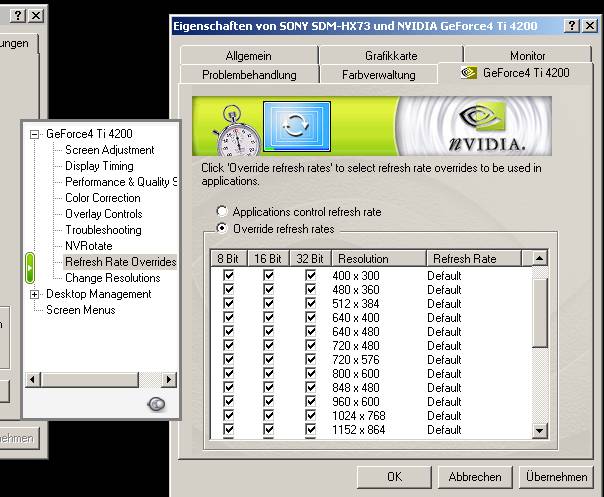Click the 16 Bit column header
Screen dimensions: 604x497
[x=268, y=258]
